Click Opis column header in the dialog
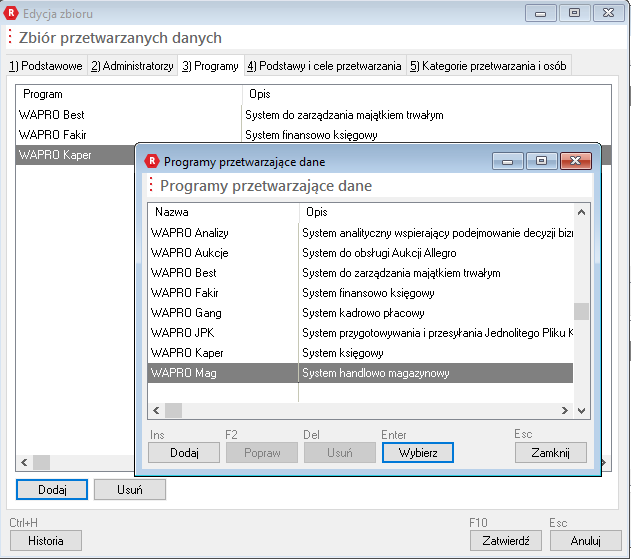The image size is (631, 559). coord(436,212)
